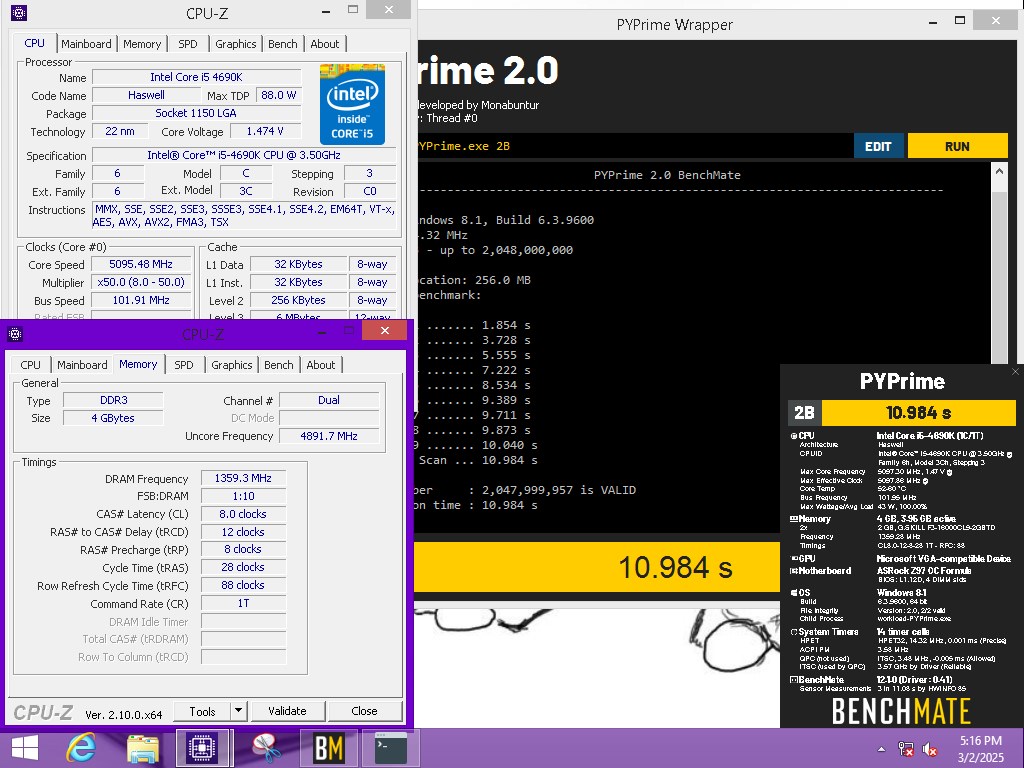Open About tab in top CPU-Z window
Image resolution: width=1024 pixels, height=768 pixels.
click(325, 44)
